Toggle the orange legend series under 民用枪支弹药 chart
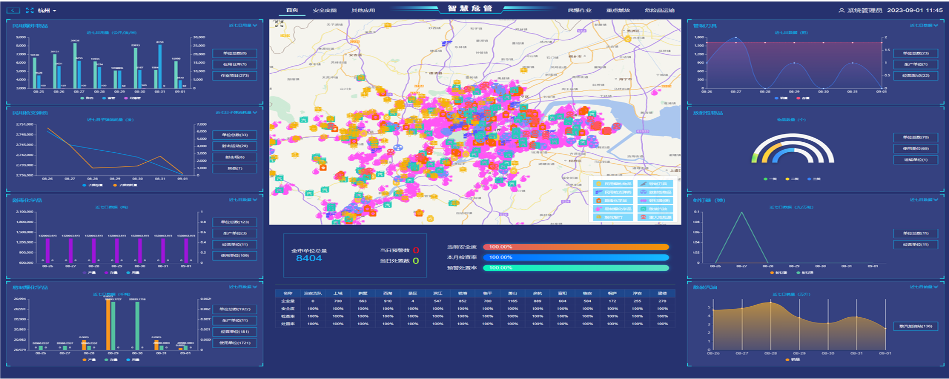This screenshot has width=949, height=379. click(x=126, y=184)
